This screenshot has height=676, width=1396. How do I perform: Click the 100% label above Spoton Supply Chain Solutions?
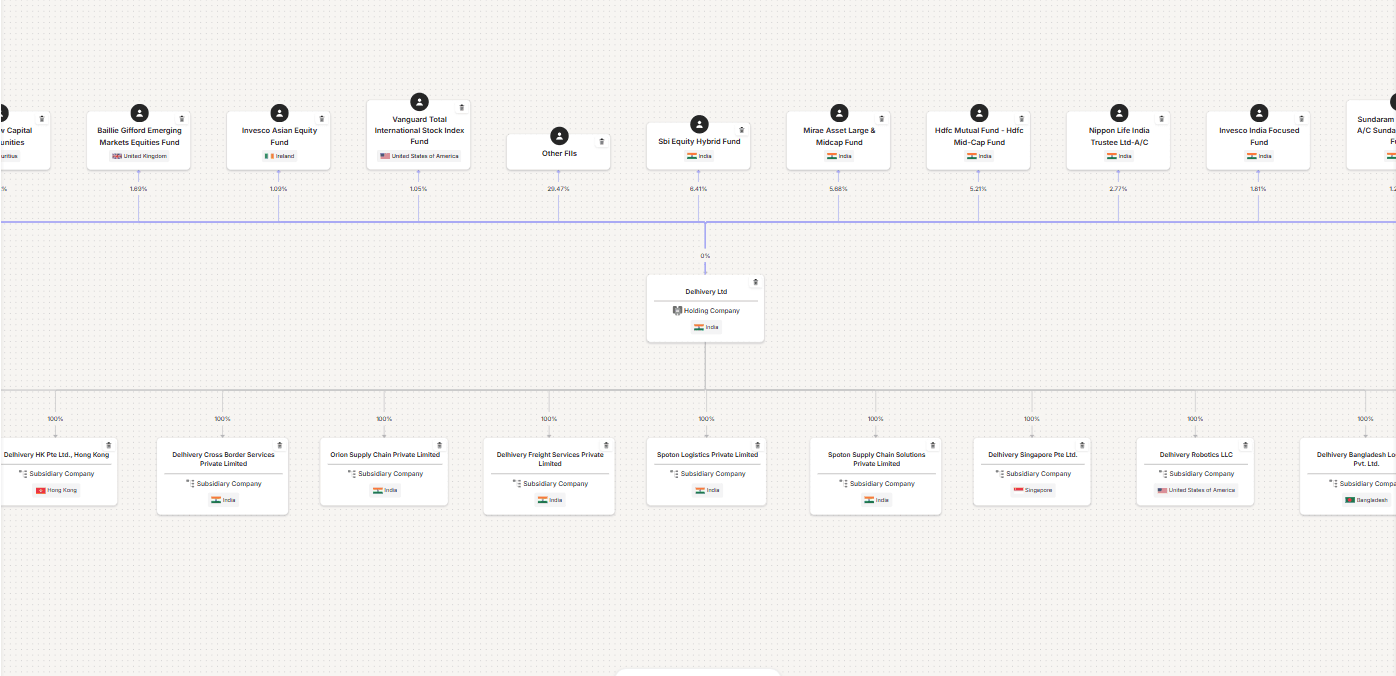pos(875,419)
